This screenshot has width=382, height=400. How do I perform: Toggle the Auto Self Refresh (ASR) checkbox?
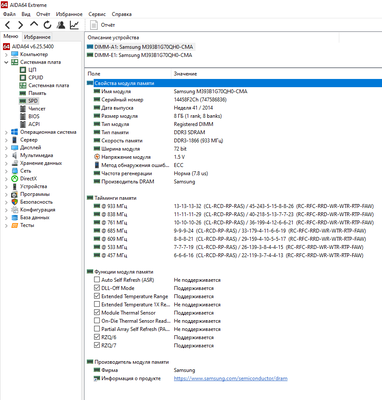tap(97, 280)
